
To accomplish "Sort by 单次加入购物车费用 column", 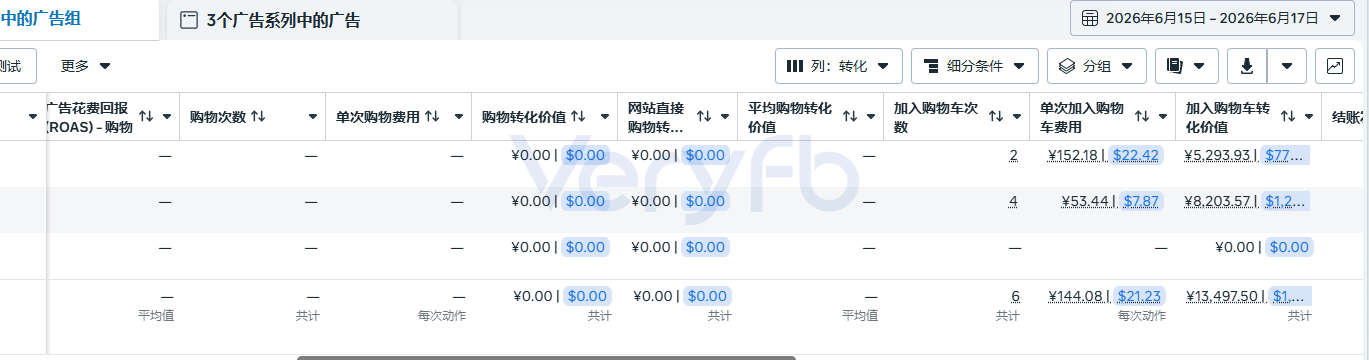I will pyautogui.click(x=1142, y=117).
